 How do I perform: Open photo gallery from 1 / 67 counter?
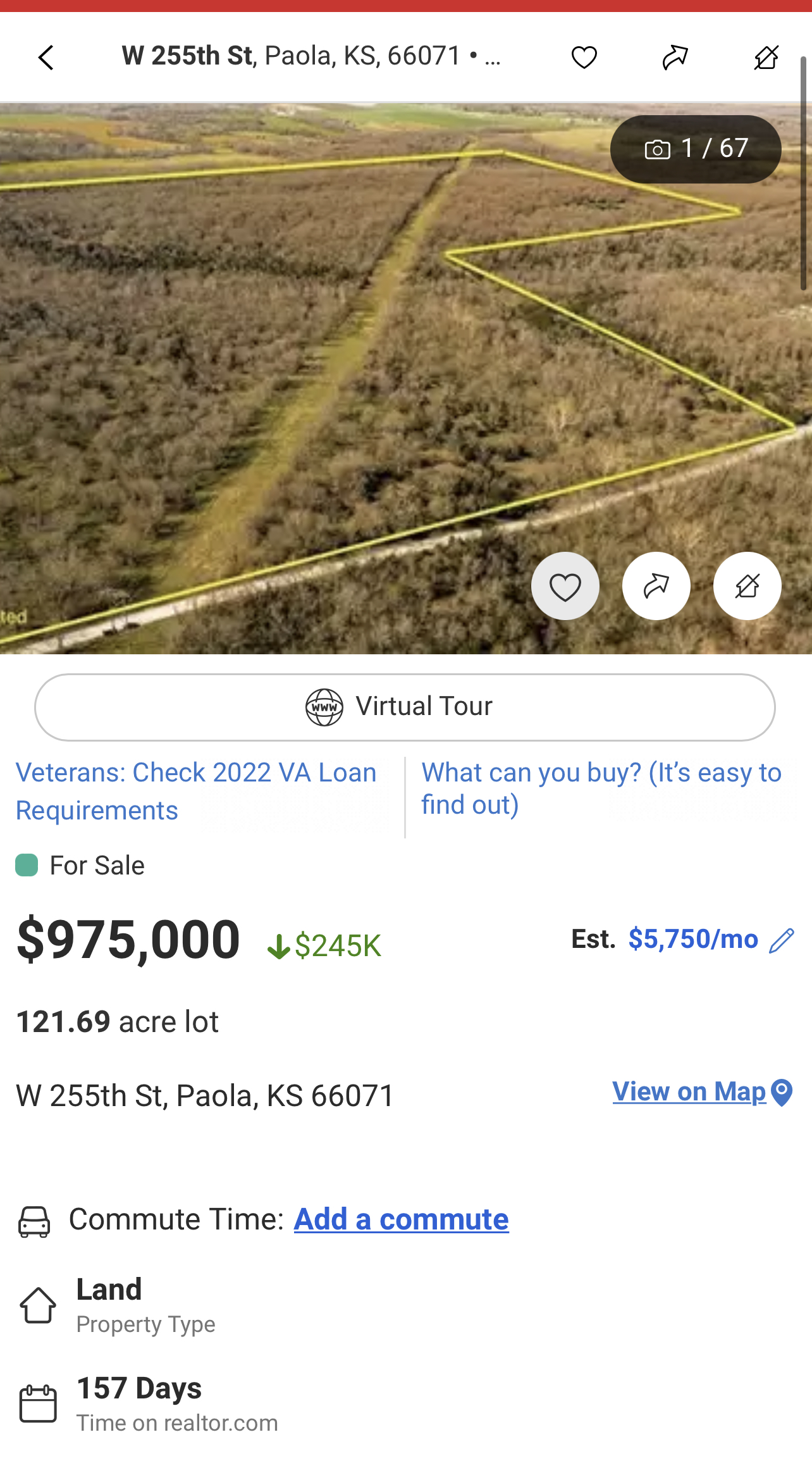696,149
